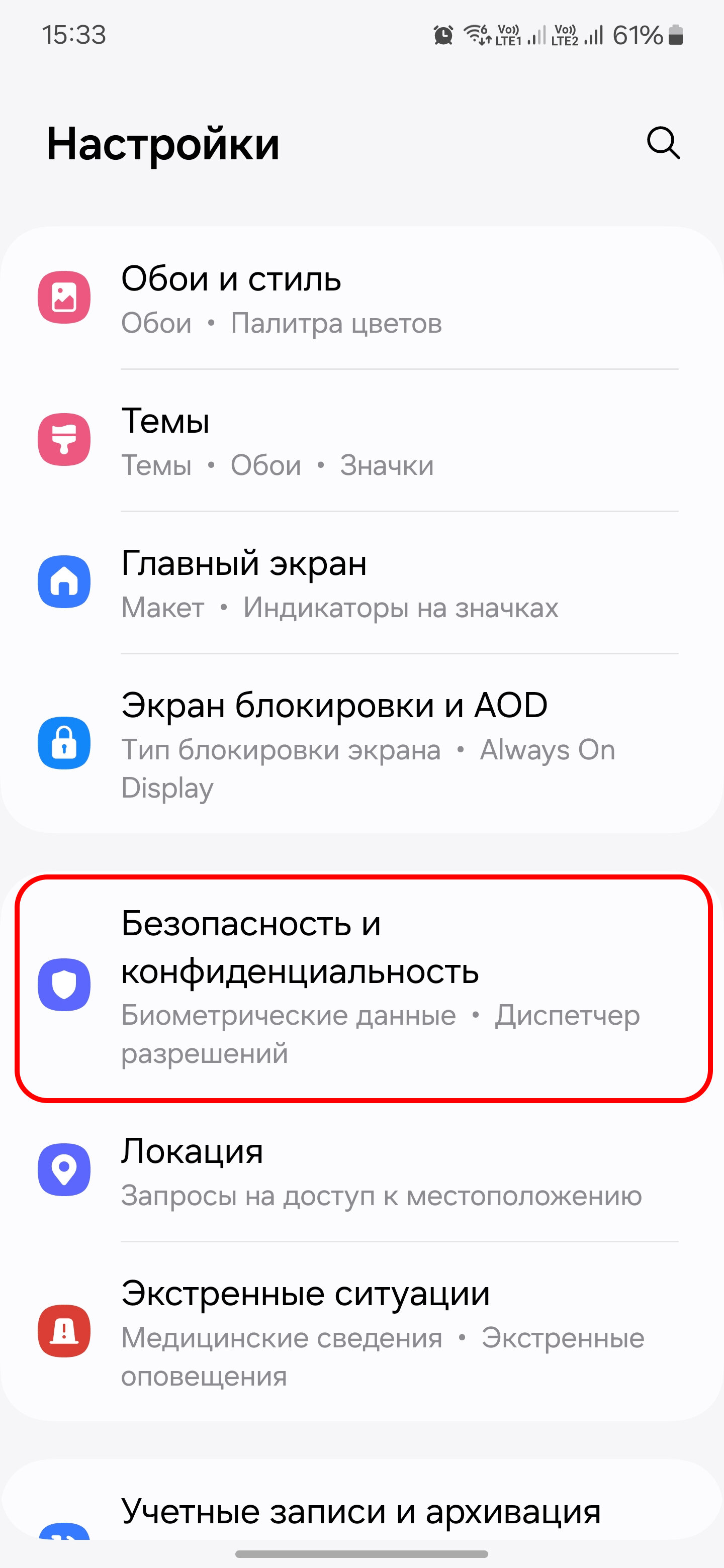Open Обои и стиль settings

click(x=361, y=298)
